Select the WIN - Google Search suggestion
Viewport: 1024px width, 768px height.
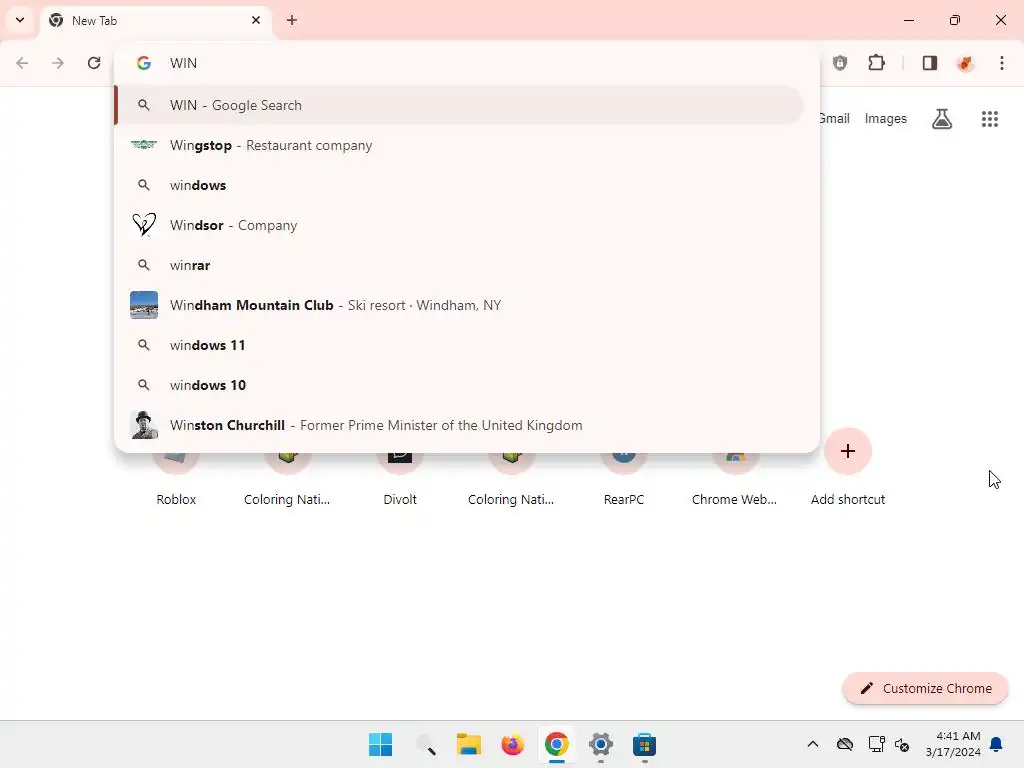459,105
